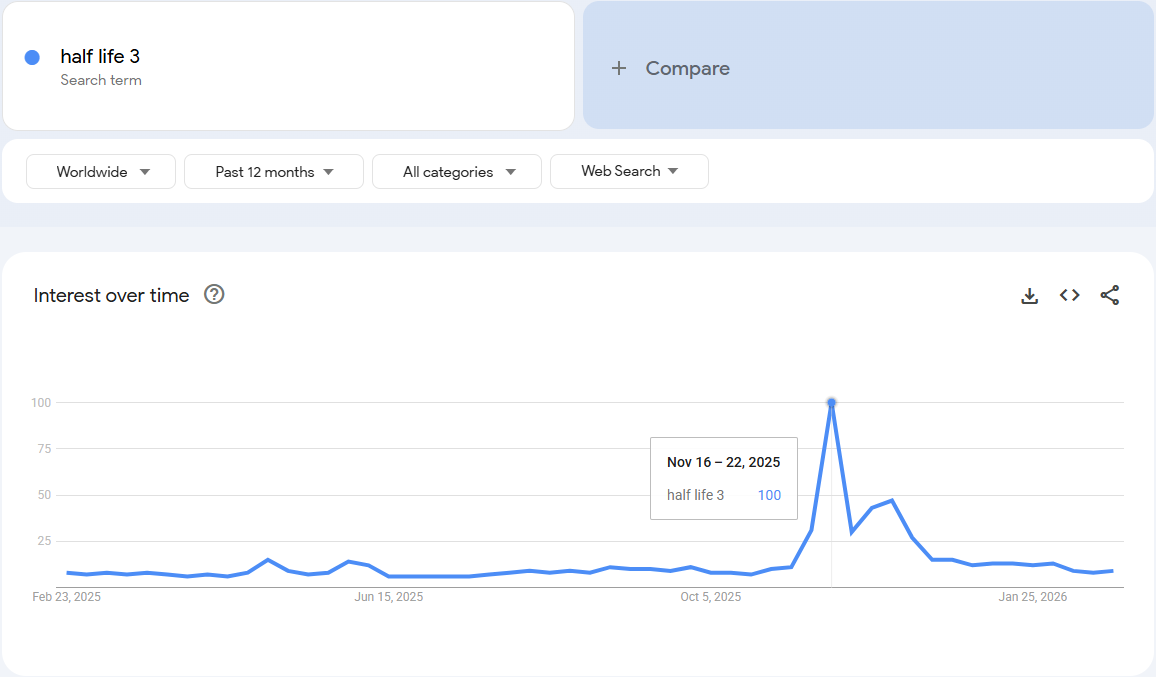This screenshot has height=677, width=1156.
Task: Download the Interest over time data as CSV
Action: pyautogui.click(x=1029, y=296)
